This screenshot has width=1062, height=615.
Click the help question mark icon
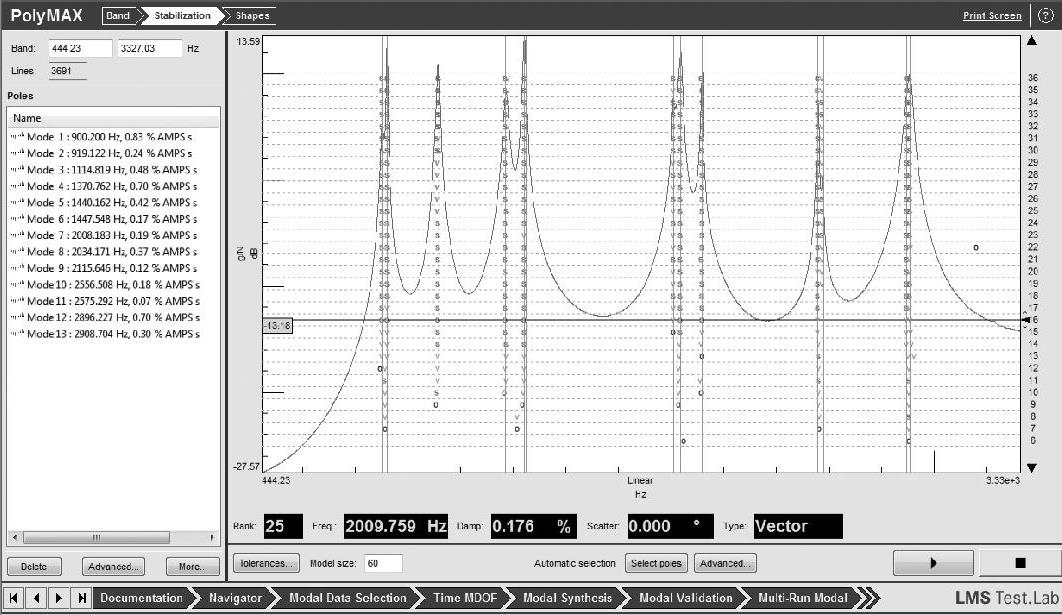click(1046, 15)
